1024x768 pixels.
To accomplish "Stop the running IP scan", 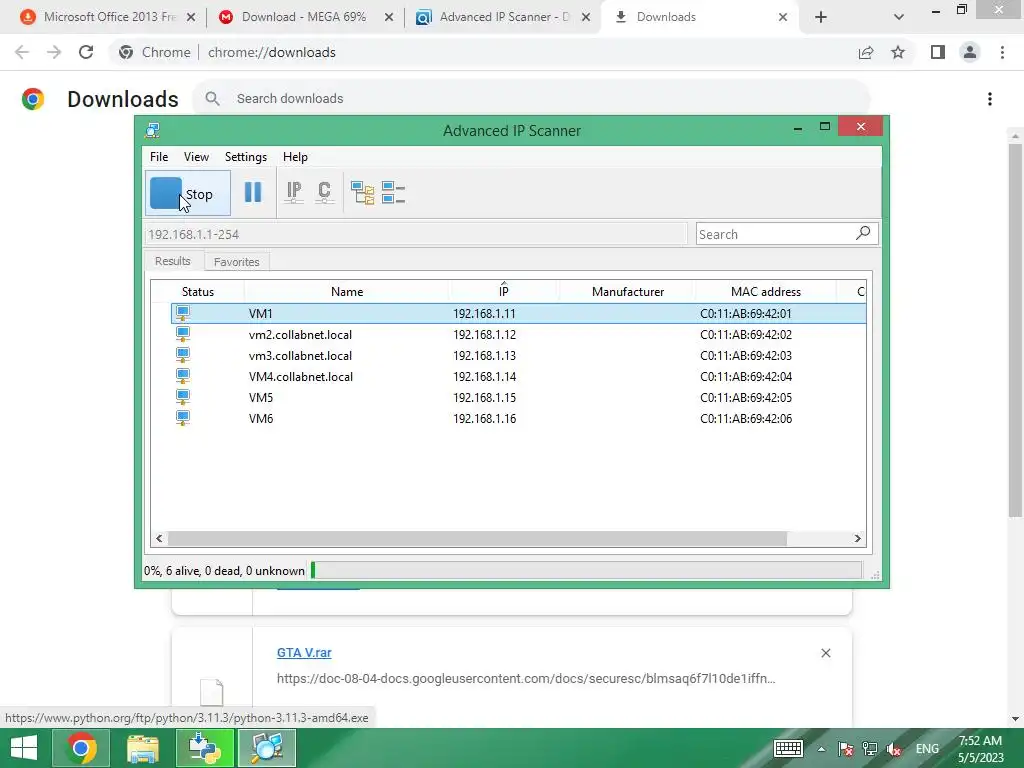I will click(188, 193).
